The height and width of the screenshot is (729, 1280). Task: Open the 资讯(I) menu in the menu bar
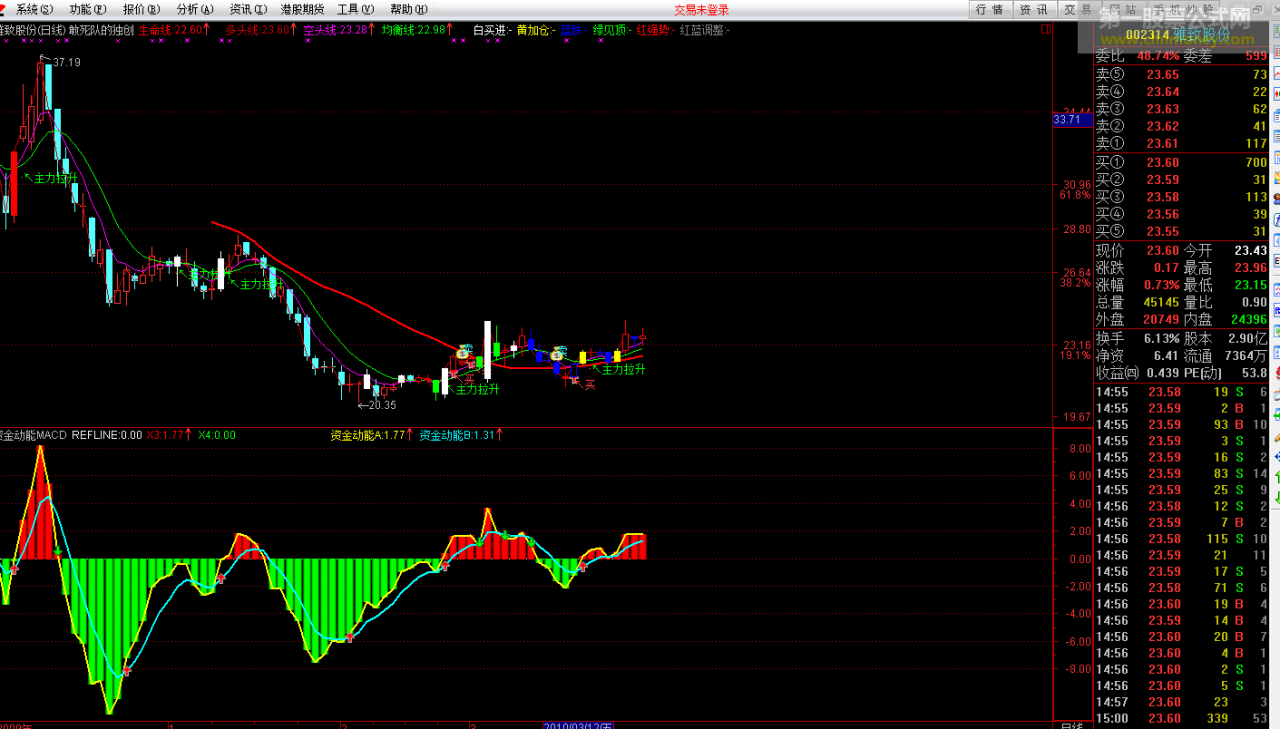click(247, 9)
